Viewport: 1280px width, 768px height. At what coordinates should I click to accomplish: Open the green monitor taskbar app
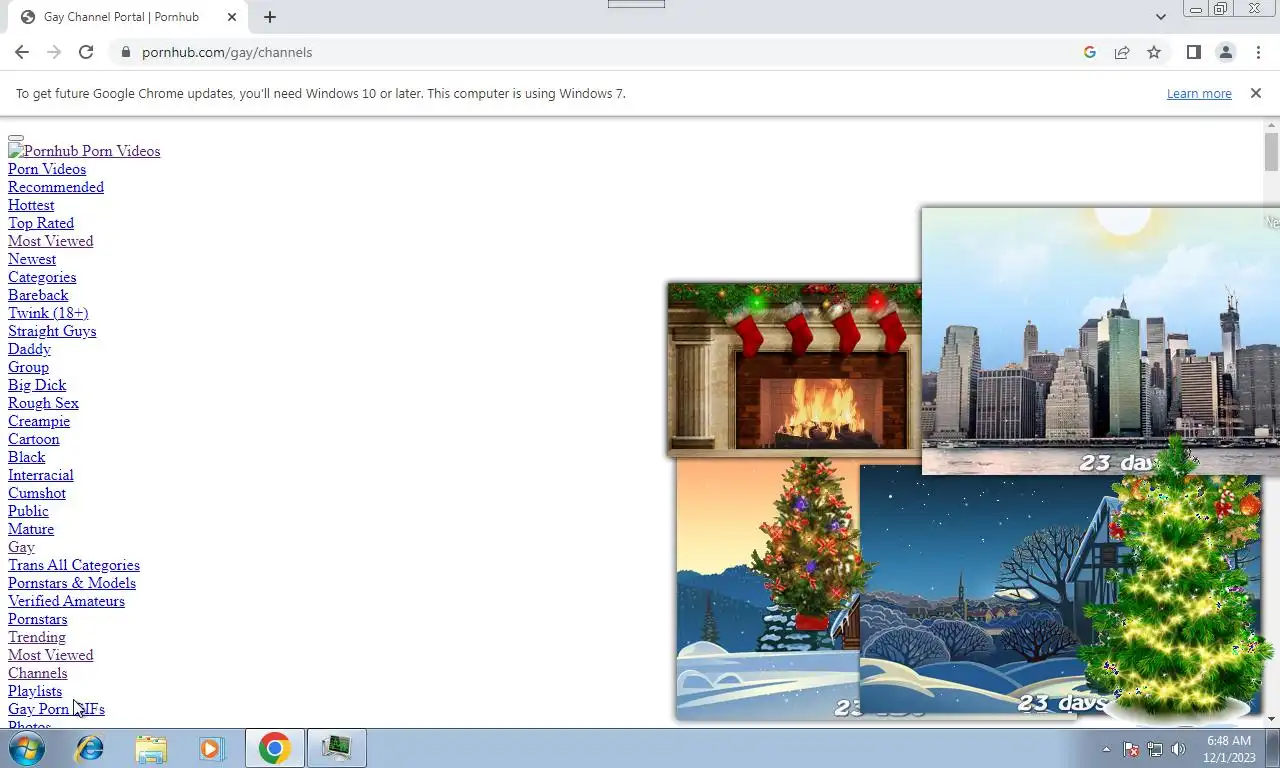pos(336,748)
